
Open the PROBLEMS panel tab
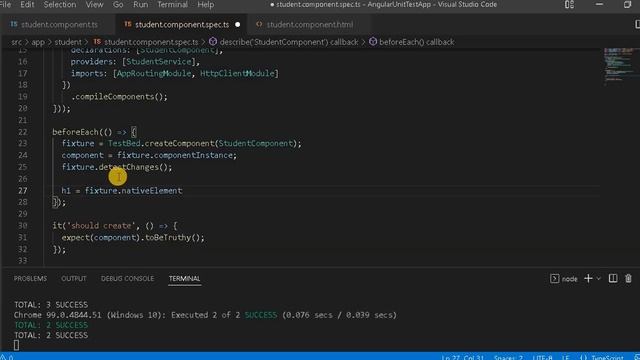pyautogui.click(x=30, y=278)
